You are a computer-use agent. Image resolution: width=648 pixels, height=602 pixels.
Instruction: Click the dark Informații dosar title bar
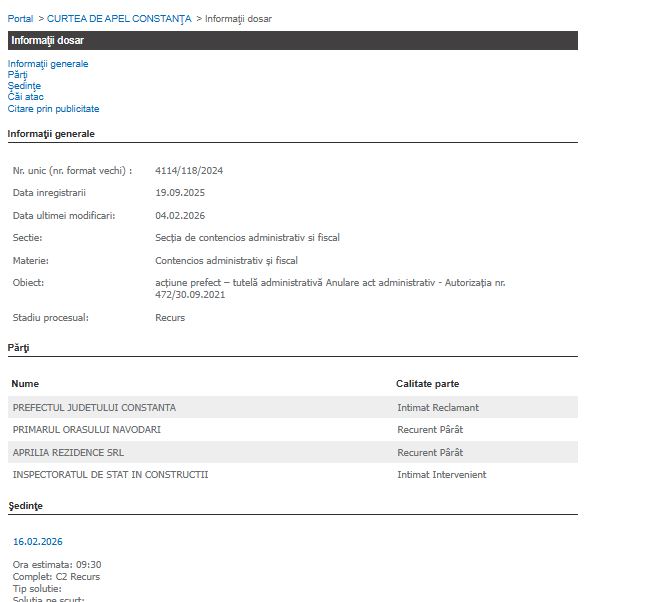292,41
